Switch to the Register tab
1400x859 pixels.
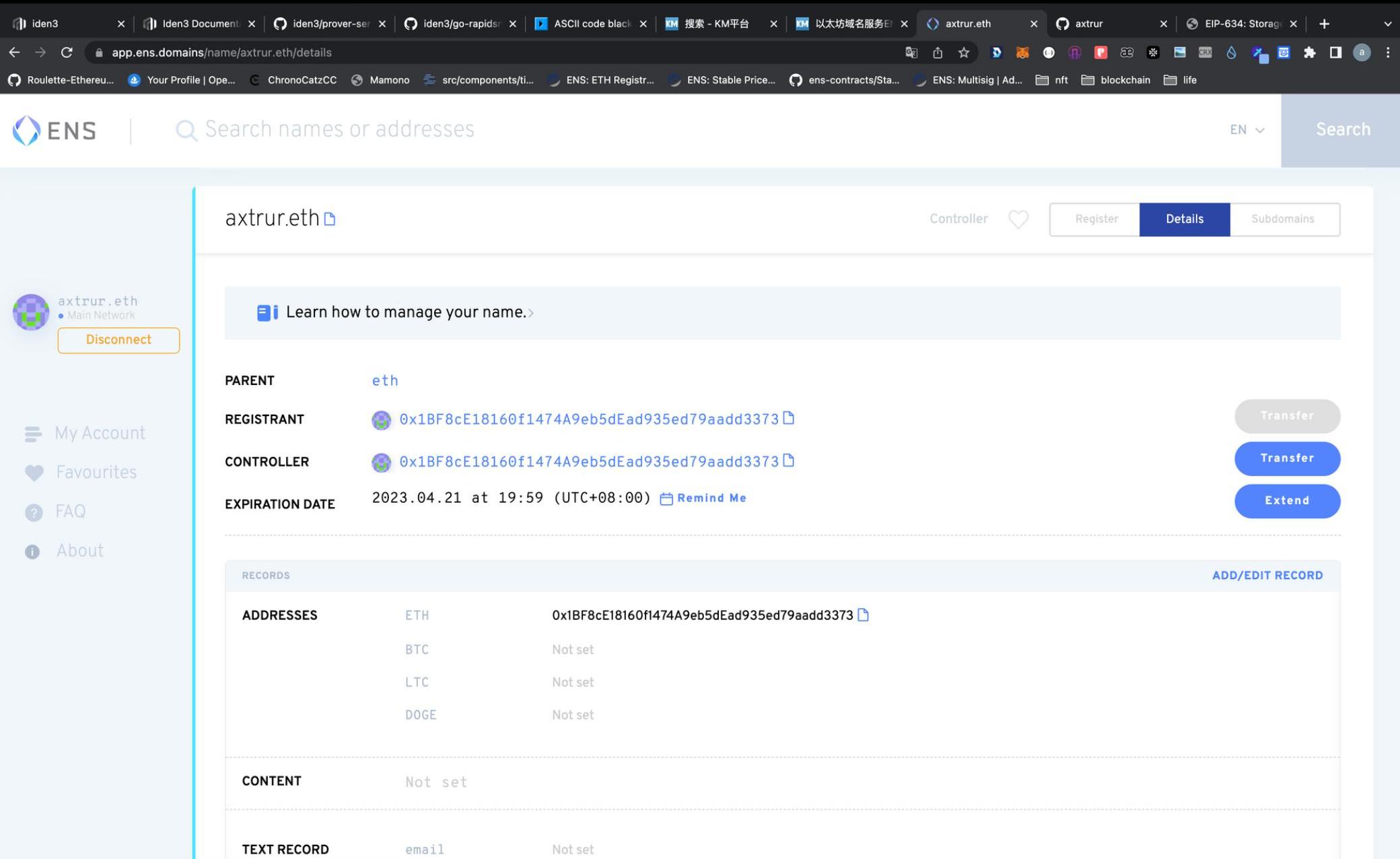(x=1096, y=219)
